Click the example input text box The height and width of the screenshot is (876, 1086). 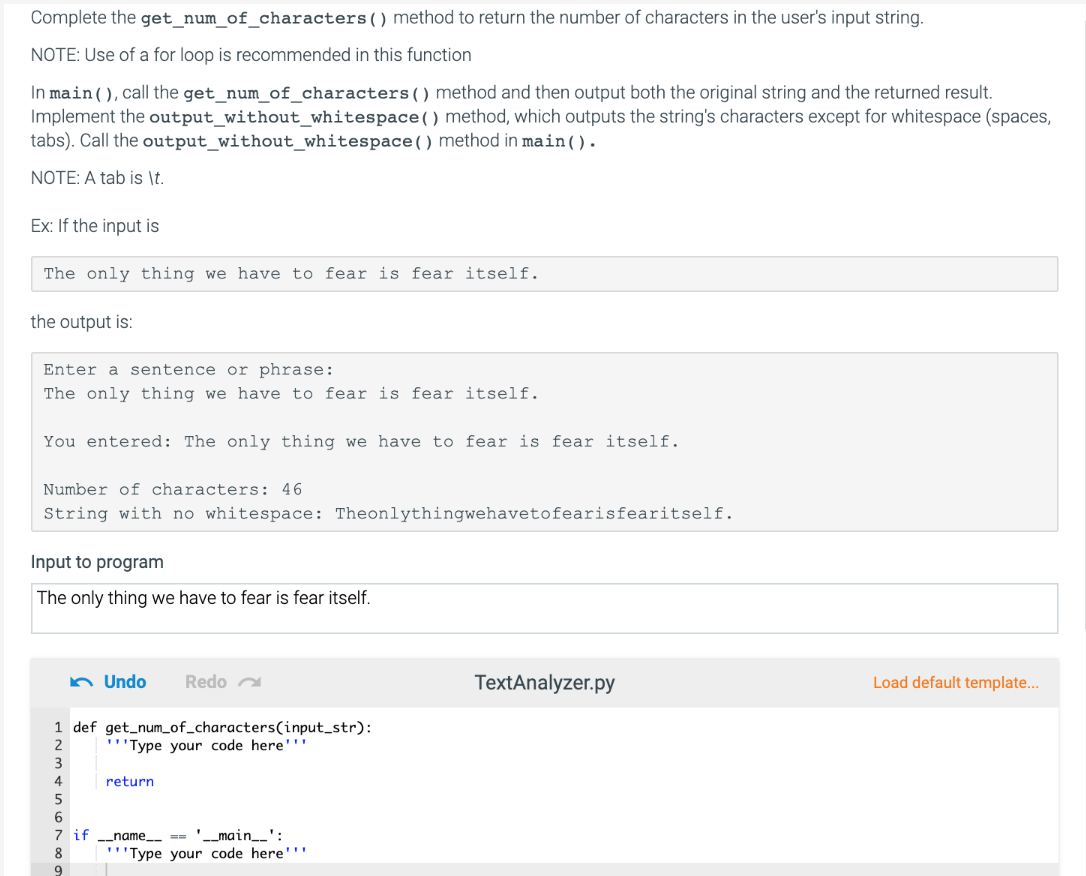544,274
